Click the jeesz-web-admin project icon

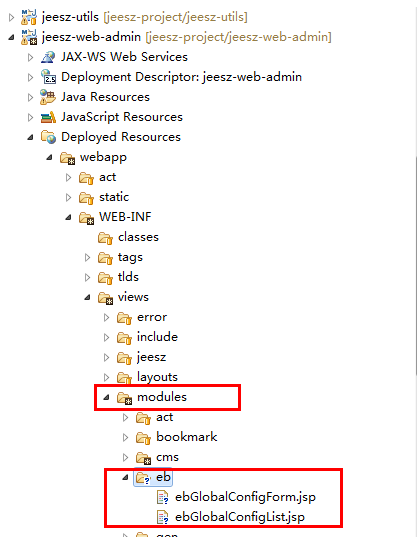point(29,37)
